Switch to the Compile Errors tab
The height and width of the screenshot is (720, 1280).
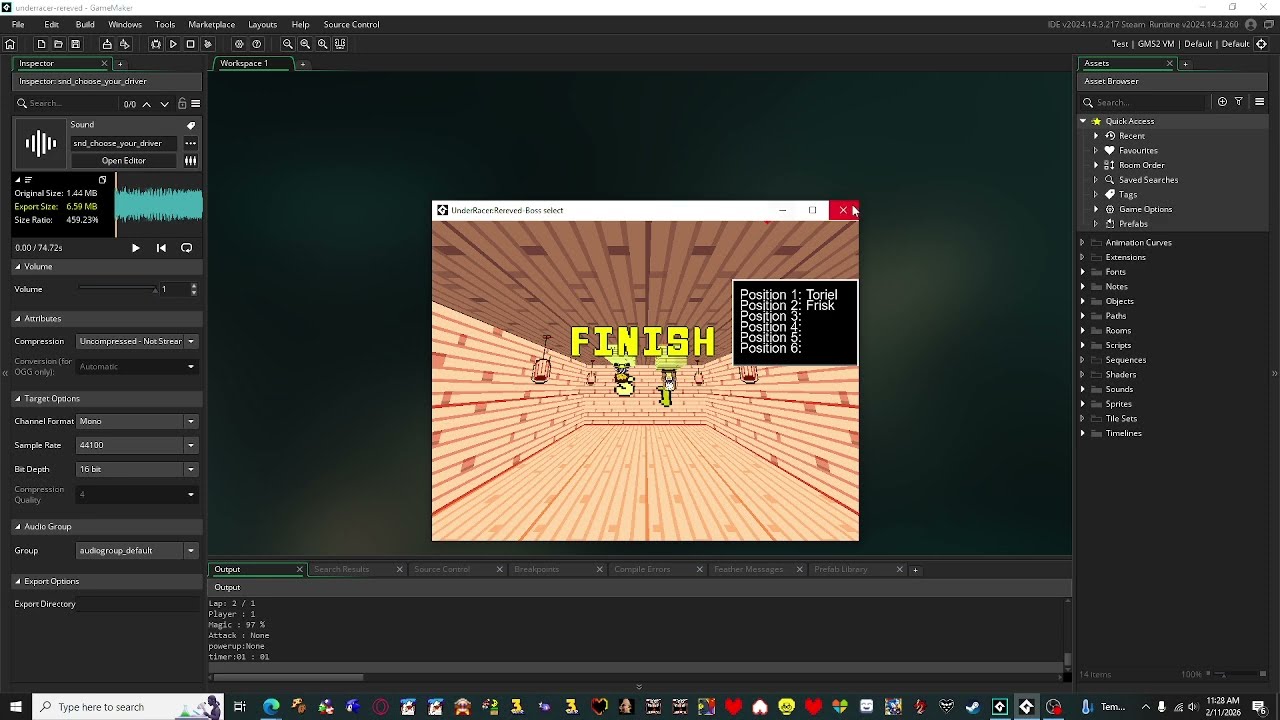click(x=642, y=570)
